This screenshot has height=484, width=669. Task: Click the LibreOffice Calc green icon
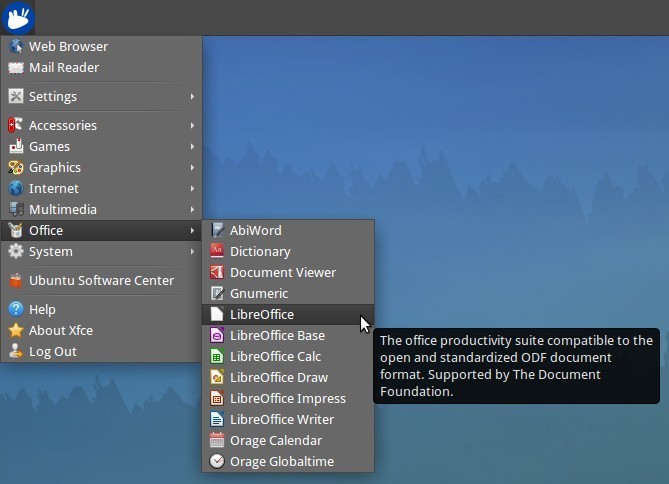pos(217,356)
